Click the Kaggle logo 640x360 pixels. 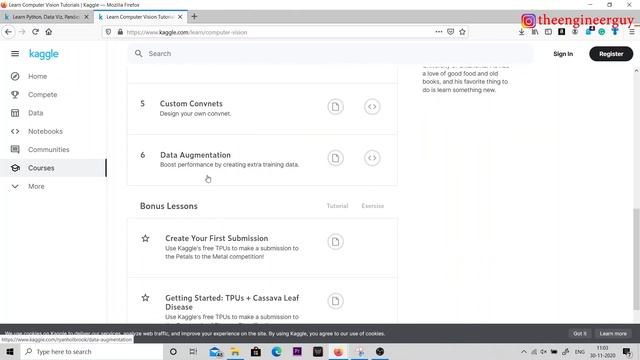[44, 54]
